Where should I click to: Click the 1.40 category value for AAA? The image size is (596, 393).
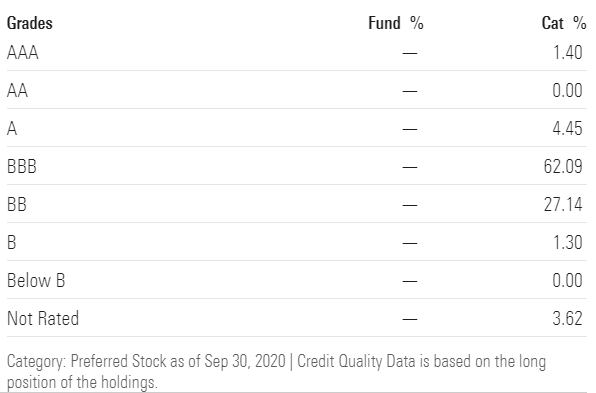tap(567, 52)
